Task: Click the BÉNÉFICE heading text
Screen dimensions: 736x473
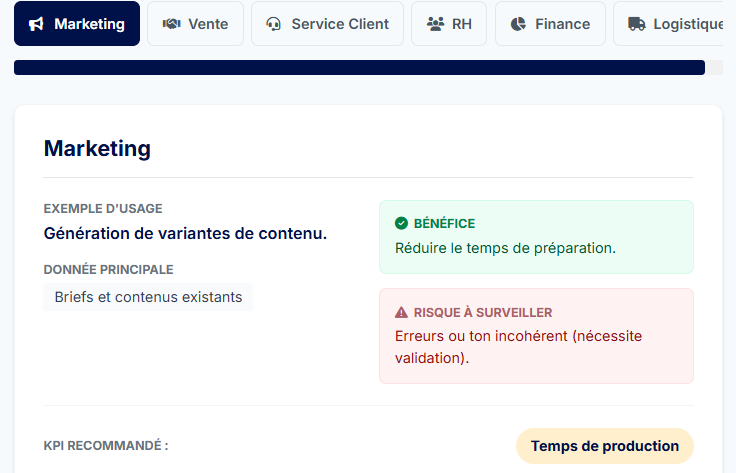Action: 444,223
